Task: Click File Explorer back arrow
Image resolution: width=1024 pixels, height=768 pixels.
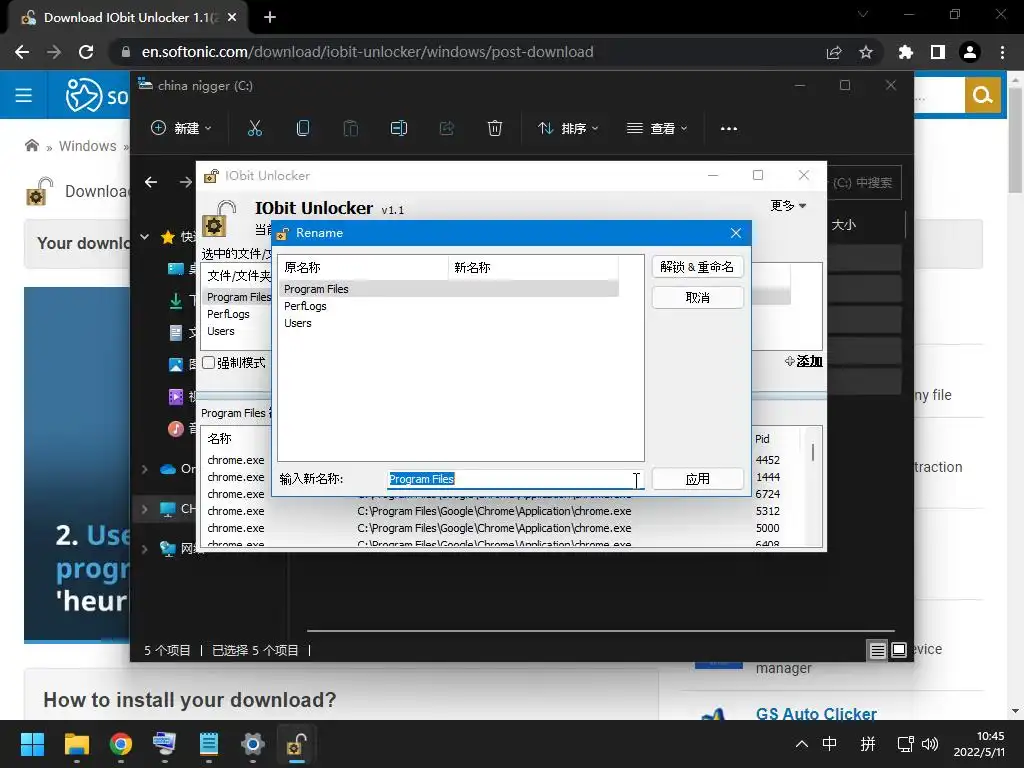Action: pyautogui.click(x=151, y=182)
